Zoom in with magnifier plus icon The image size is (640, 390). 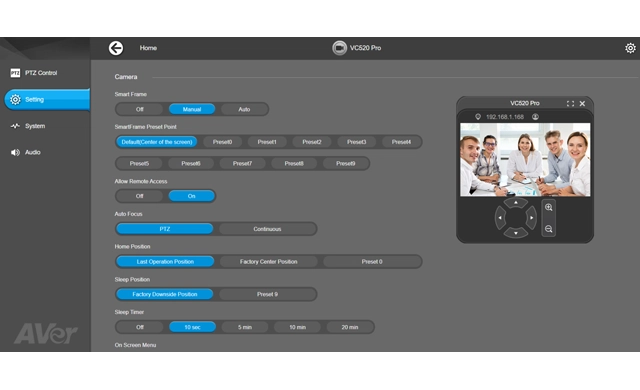[x=549, y=207]
